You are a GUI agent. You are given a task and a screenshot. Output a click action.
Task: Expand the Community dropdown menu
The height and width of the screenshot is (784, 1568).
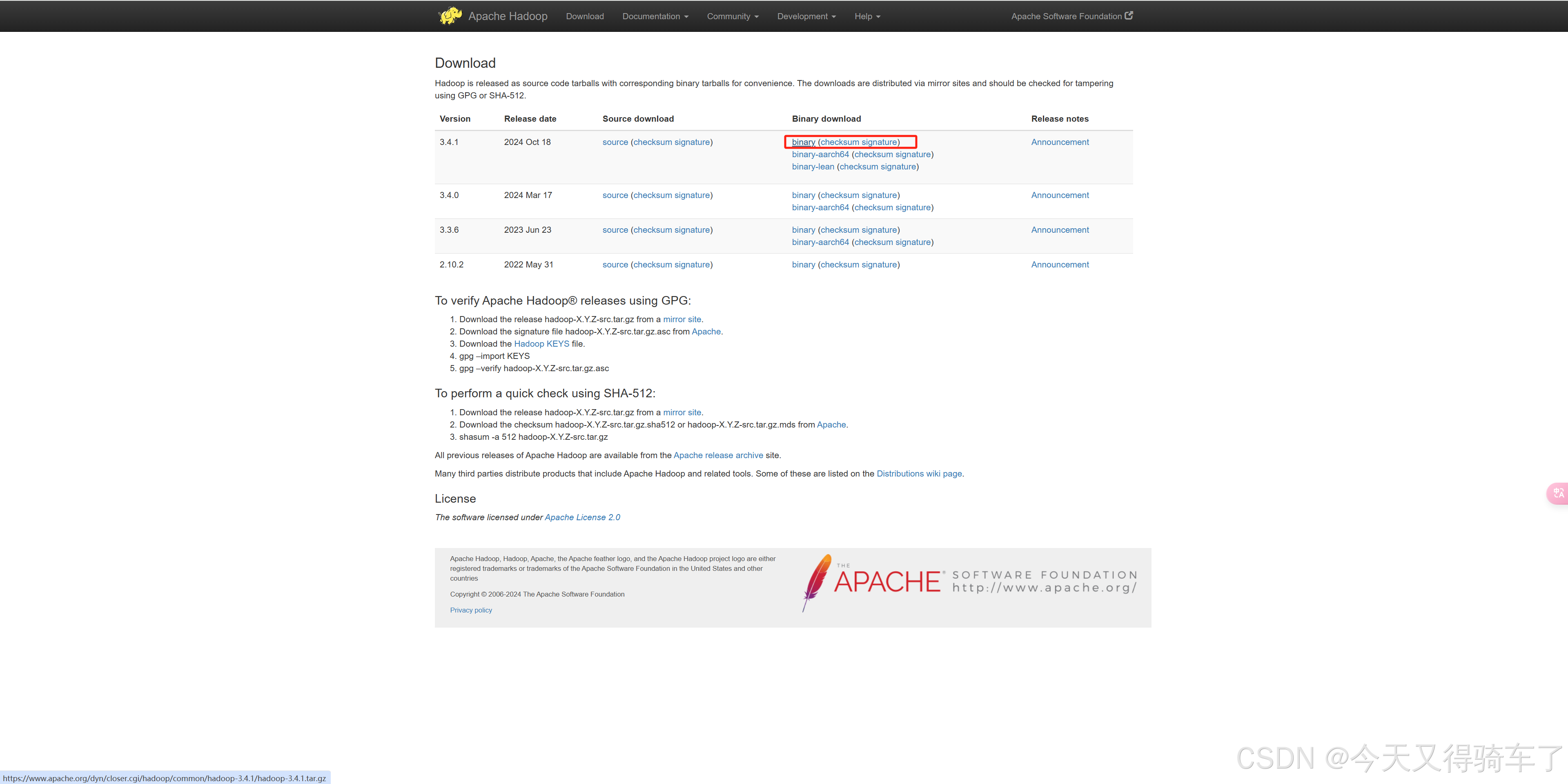732,16
